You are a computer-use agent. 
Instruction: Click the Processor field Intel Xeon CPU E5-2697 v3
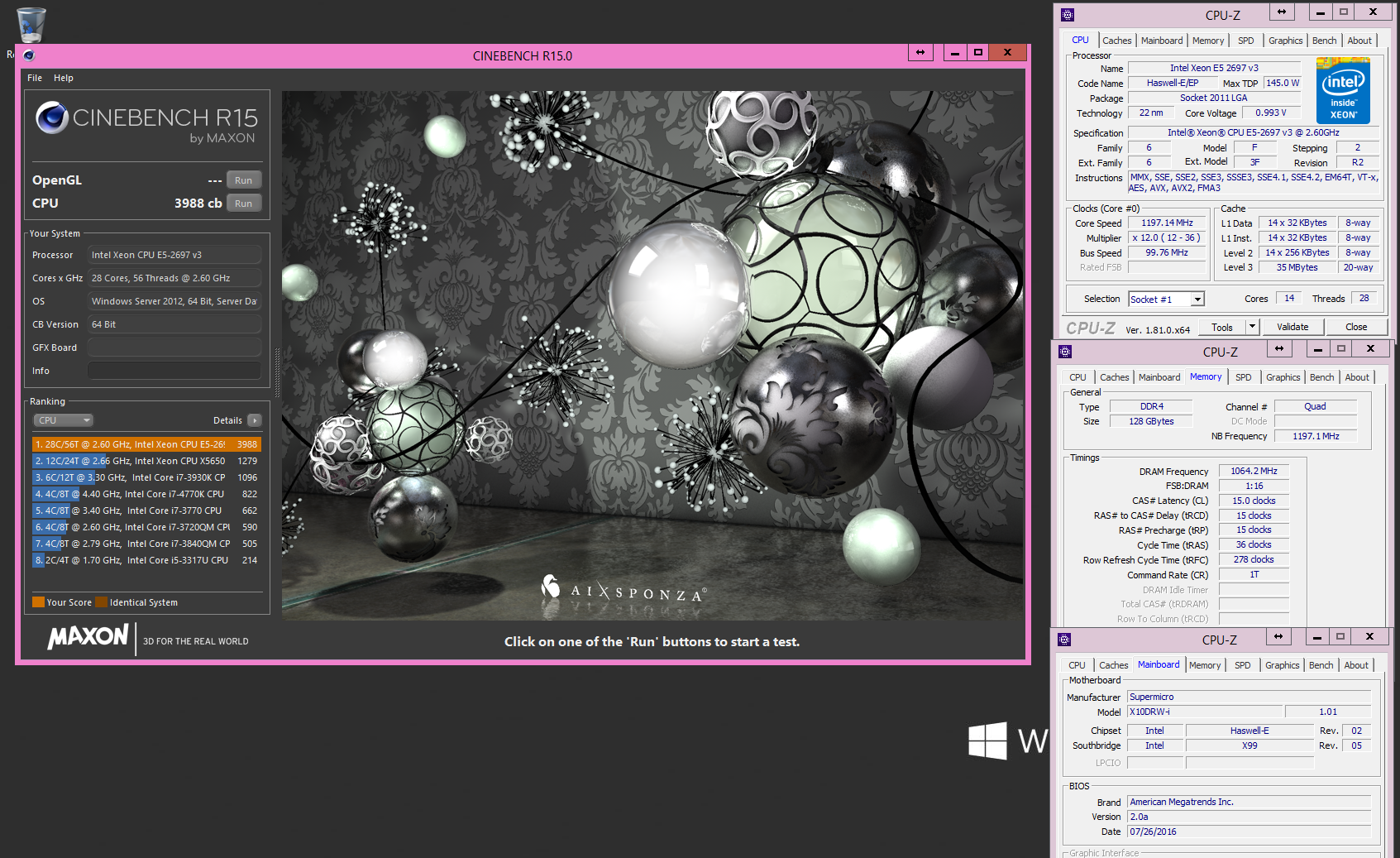tap(174, 255)
